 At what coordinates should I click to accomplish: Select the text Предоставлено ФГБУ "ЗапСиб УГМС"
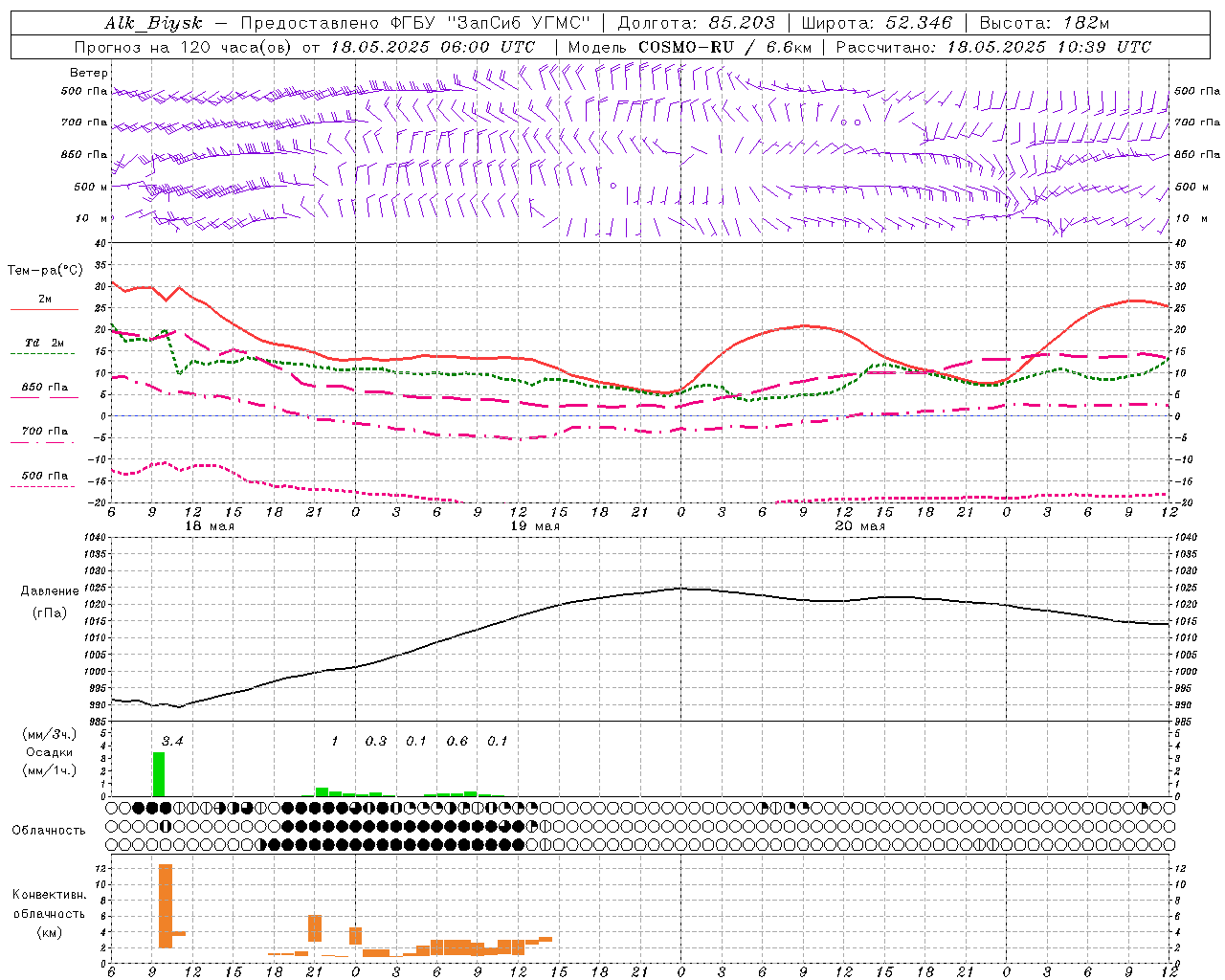pos(415,23)
